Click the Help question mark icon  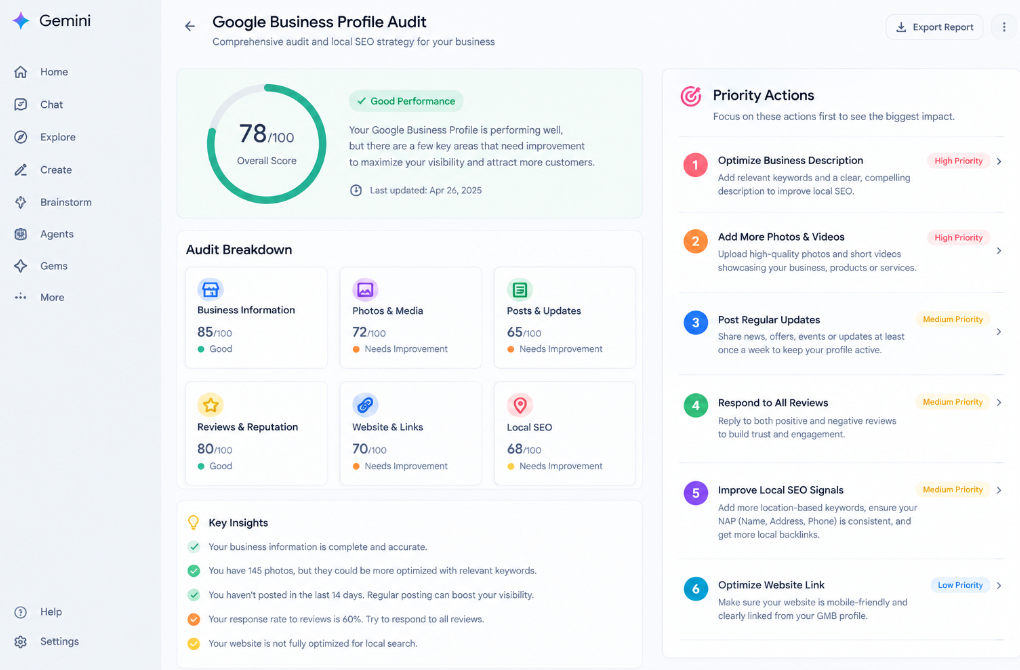(x=21, y=612)
